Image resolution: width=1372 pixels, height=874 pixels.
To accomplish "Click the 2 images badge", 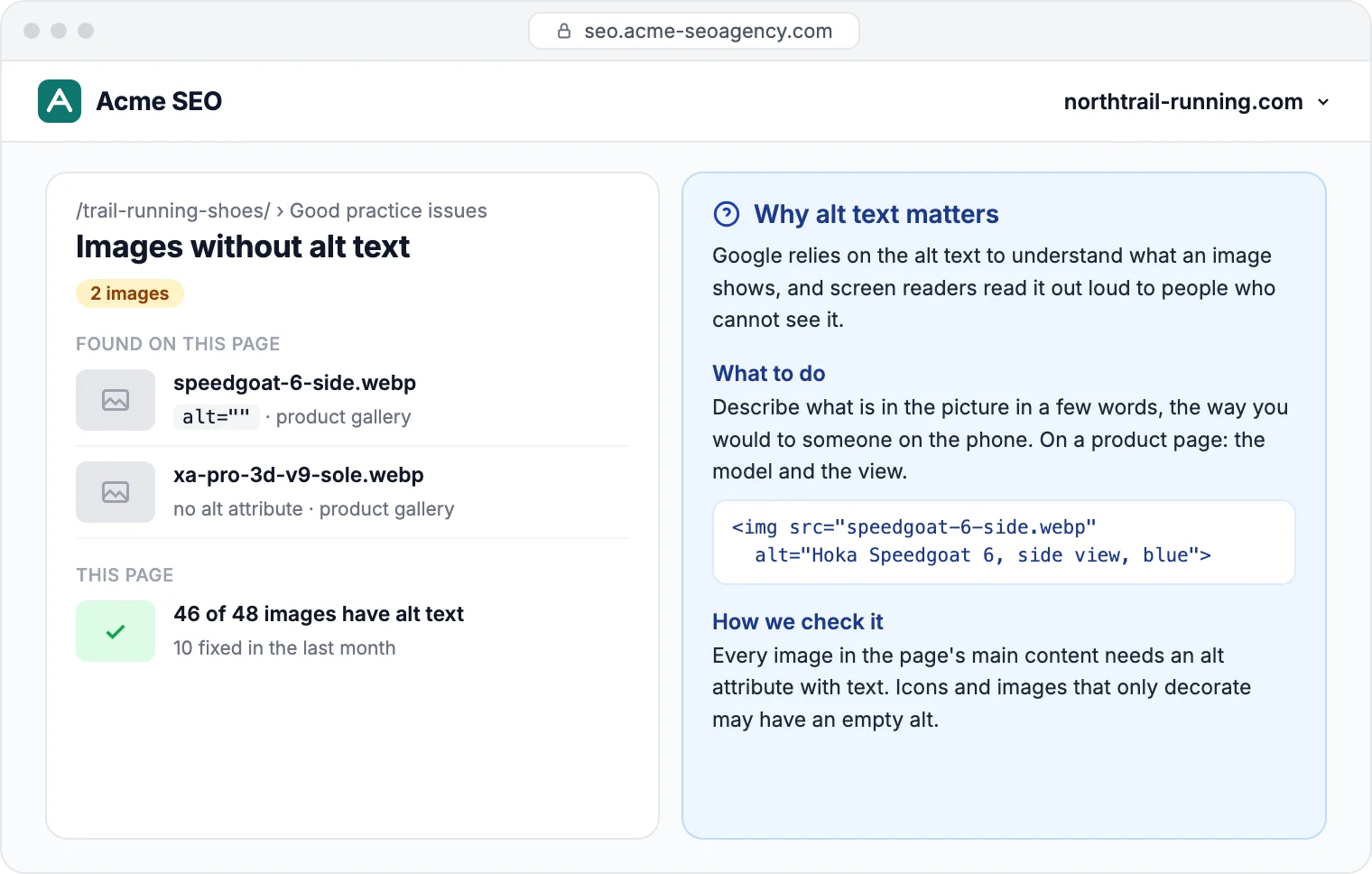I will coord(130,293).
